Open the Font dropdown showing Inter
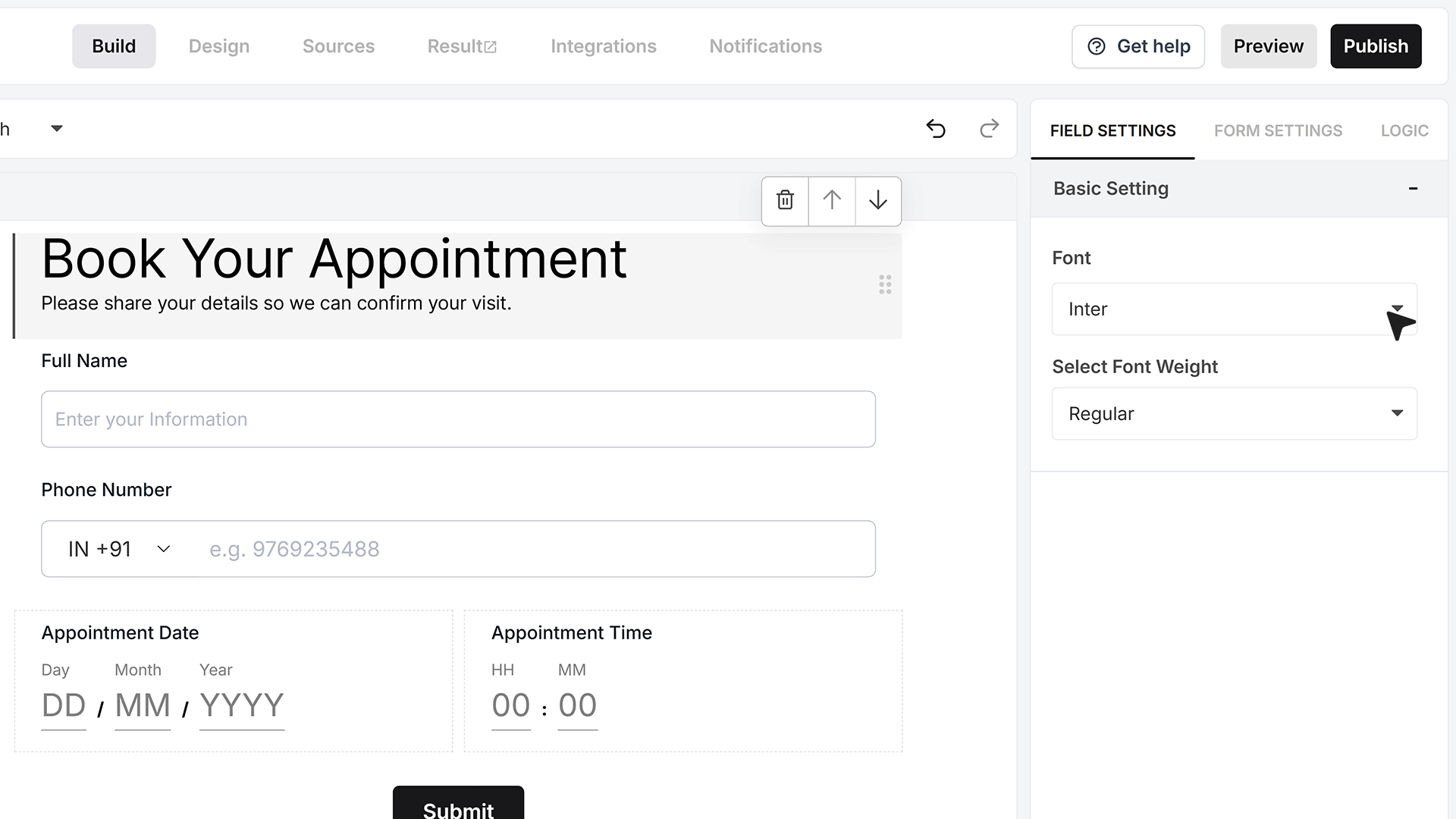 pyautogui.click(x=1235, y=309)
